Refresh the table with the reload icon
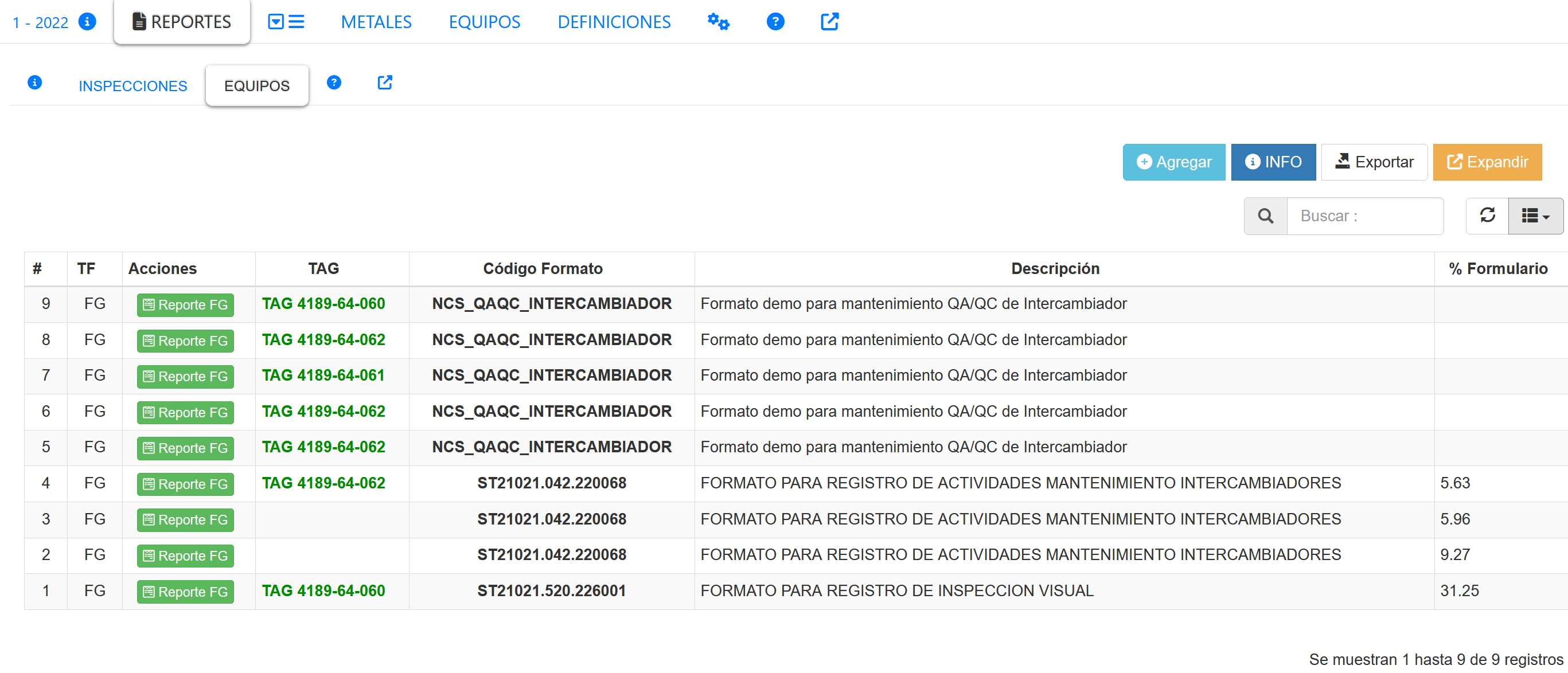This screenshot has width=1568, height=673. pos(1487,216)
